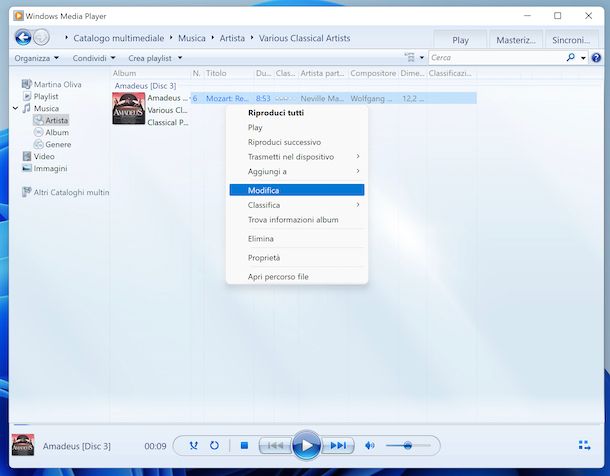Image resolution: width=610 pixels, height=476 pixels.
Task: Click the greyed Forward navigation arrow
Action: pyautogui.click(x=41, y=38)
